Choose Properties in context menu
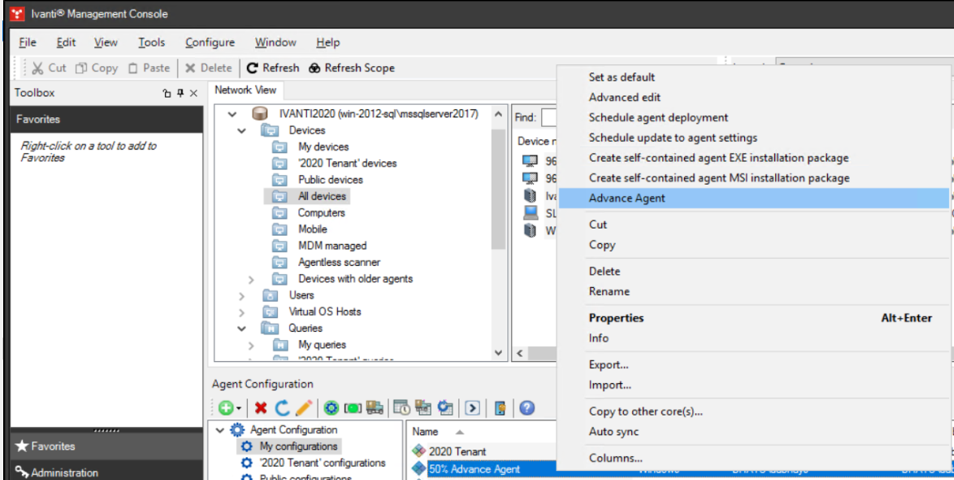 pos(754,318)
